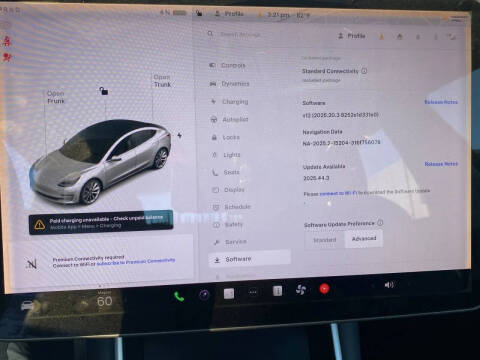The image size is (480, 360).
Task: Tap the clock time in status bar
Action: [x=278, y=15]
